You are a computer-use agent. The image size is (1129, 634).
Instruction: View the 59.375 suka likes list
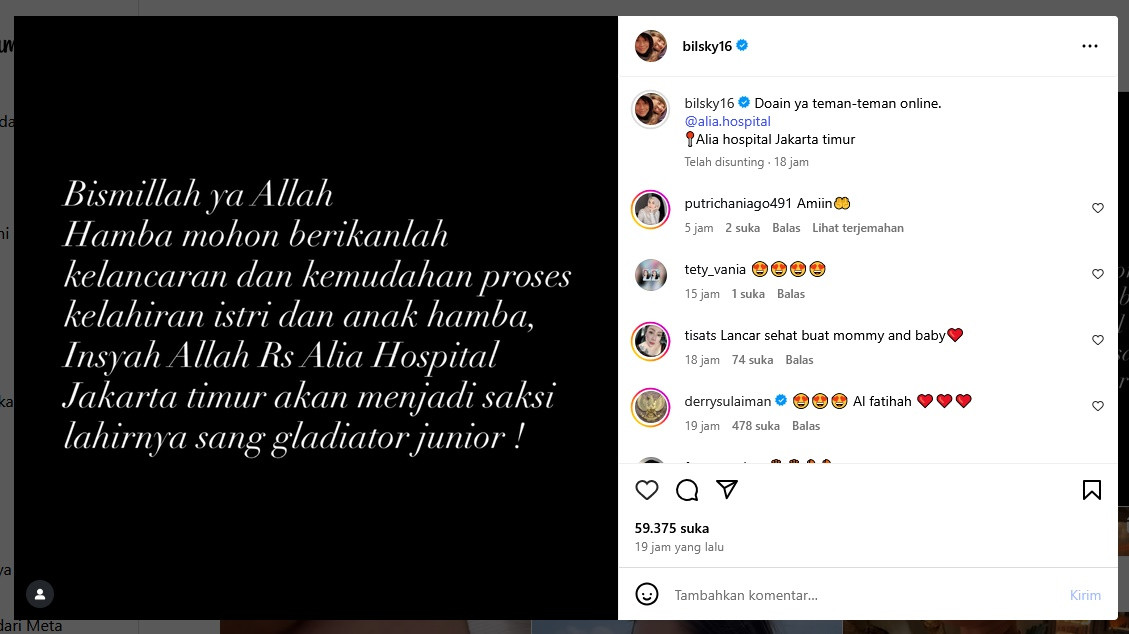coord(672,528)
